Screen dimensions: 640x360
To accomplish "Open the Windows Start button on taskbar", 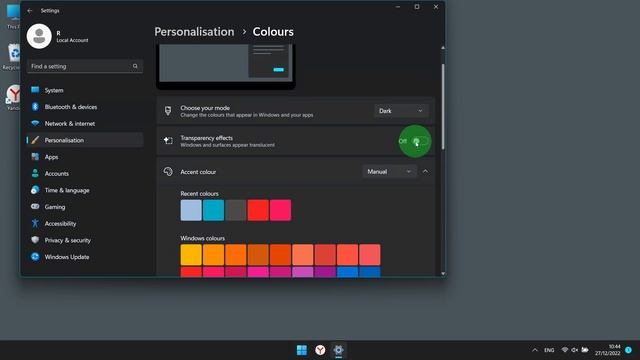I will click(302, 350).
